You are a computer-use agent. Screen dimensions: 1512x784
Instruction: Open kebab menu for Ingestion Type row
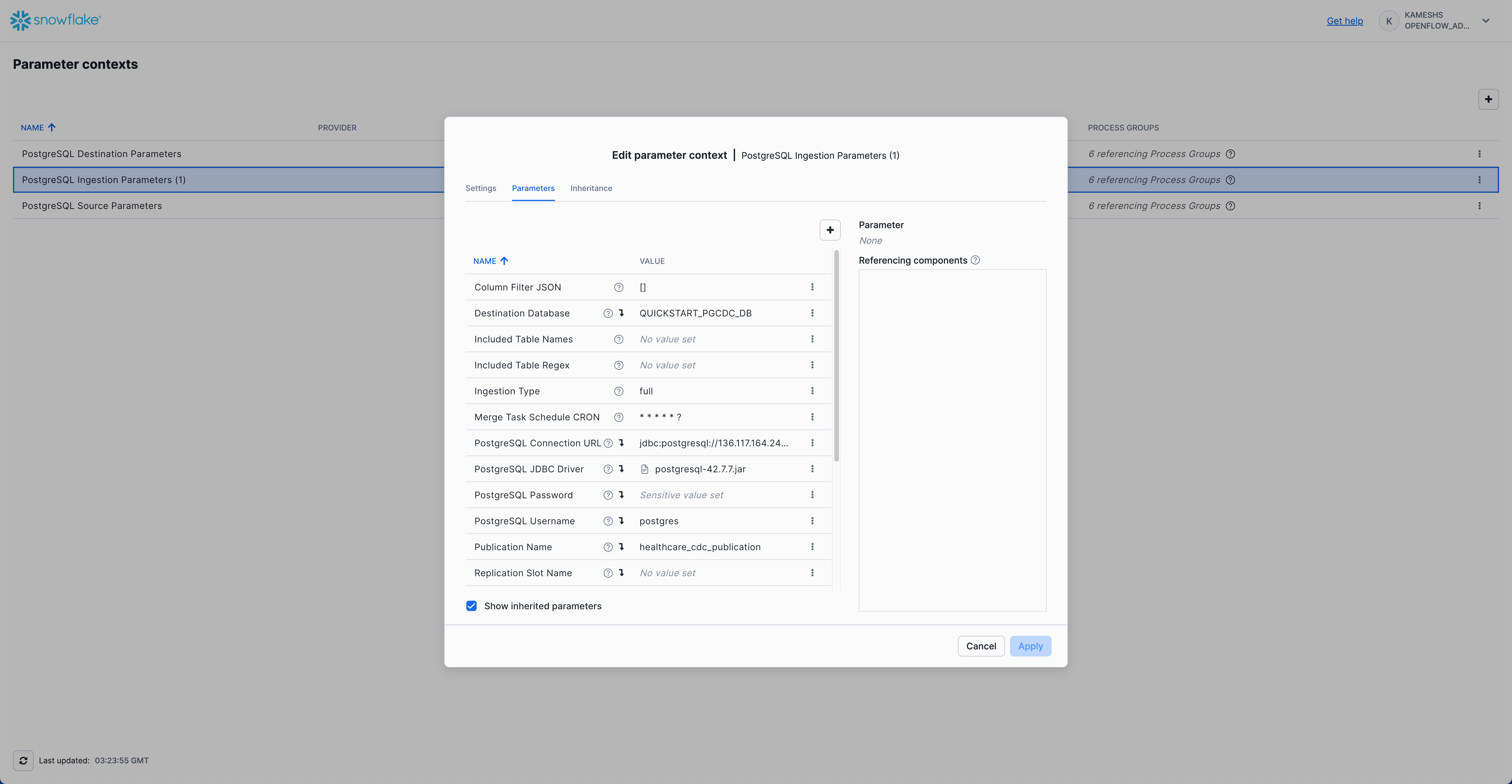[x=812, y=391]
